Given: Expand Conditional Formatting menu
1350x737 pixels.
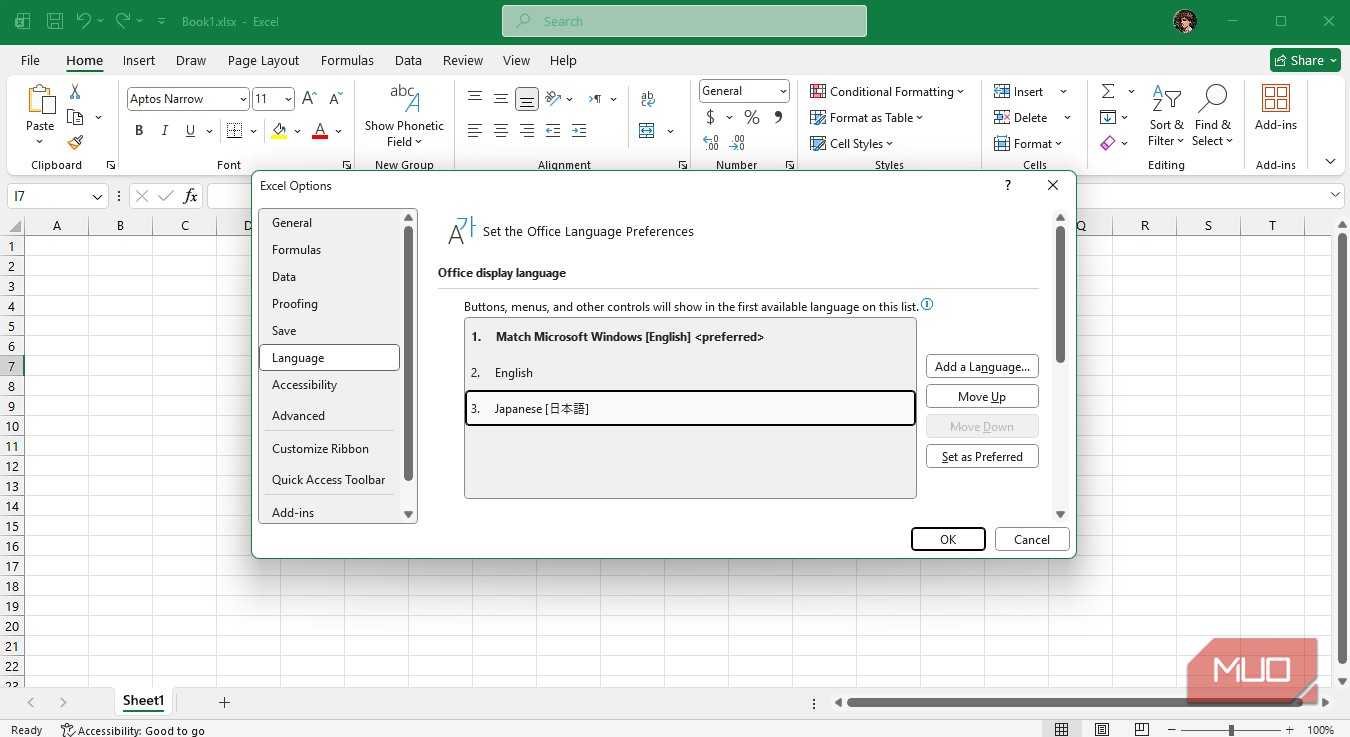Looking at the screenshot, I should (887, 91).
